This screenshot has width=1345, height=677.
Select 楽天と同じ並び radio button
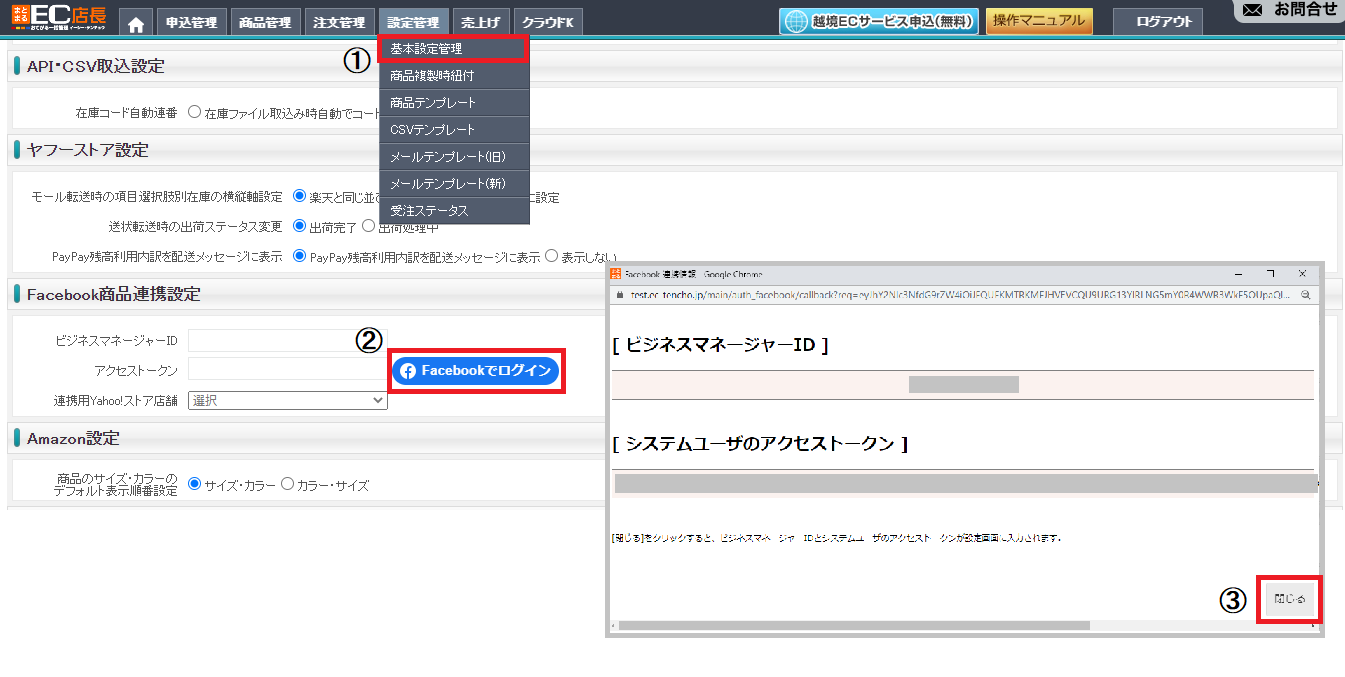tap(299, 197)
